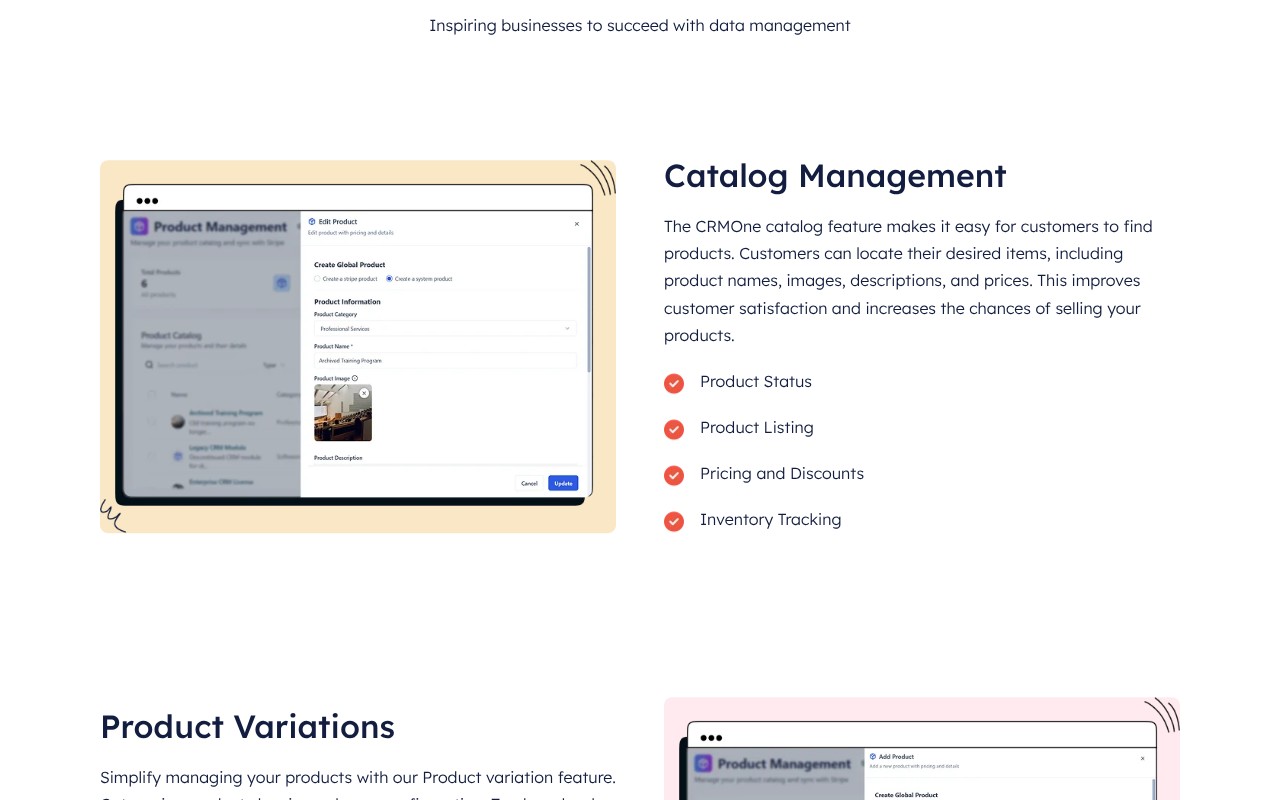Click the Product Information section heading
This screenshot has height=800, width=1280.
(x=347, y=302)
